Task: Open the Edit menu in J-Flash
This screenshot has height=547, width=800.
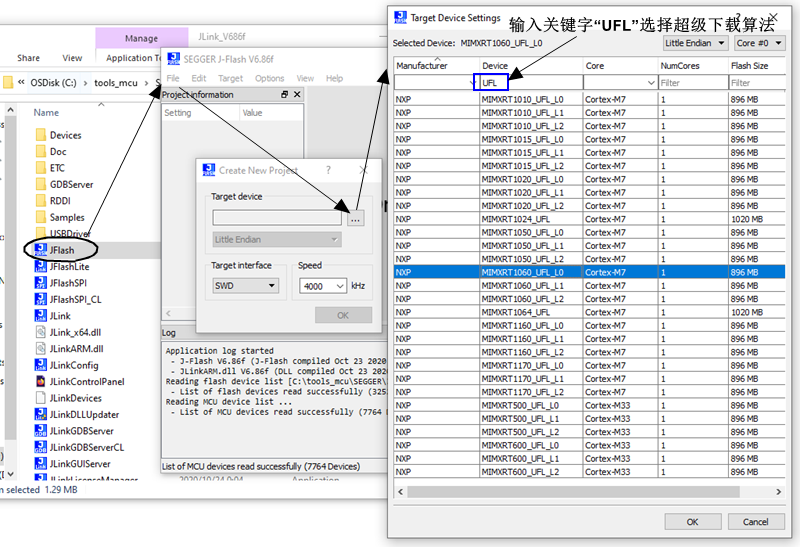Action: click(198, 78)
